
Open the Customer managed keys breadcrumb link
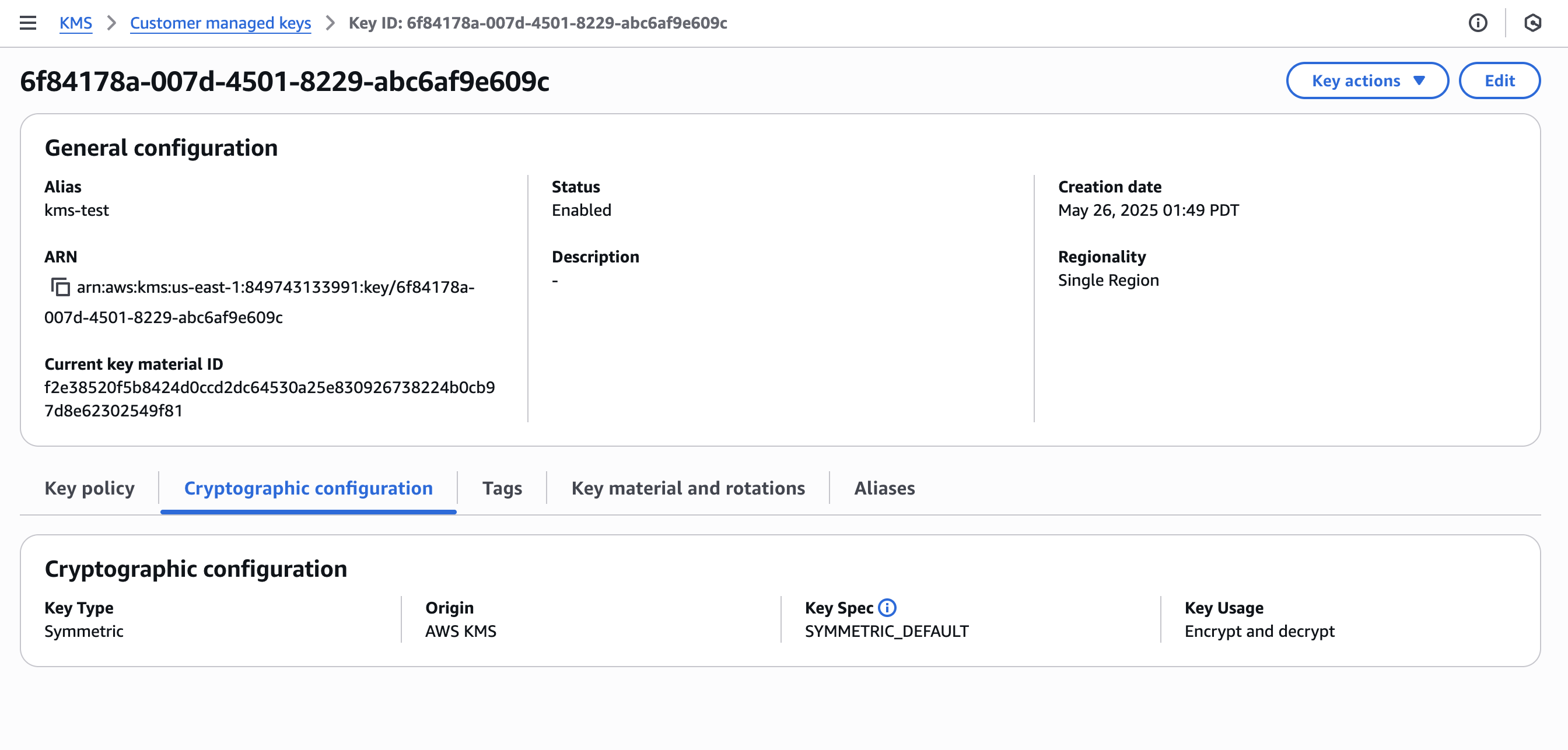click(220, 23)
